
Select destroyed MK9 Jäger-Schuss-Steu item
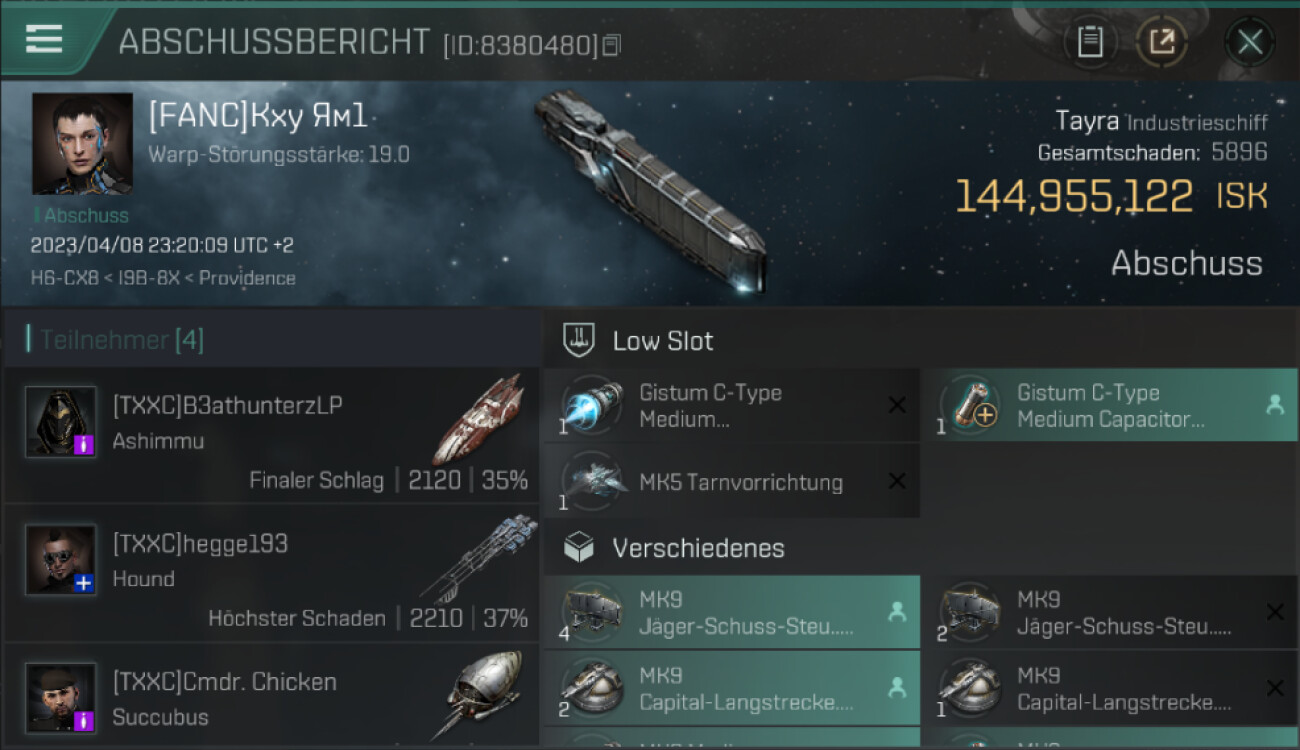click(x=1109, y=612)
